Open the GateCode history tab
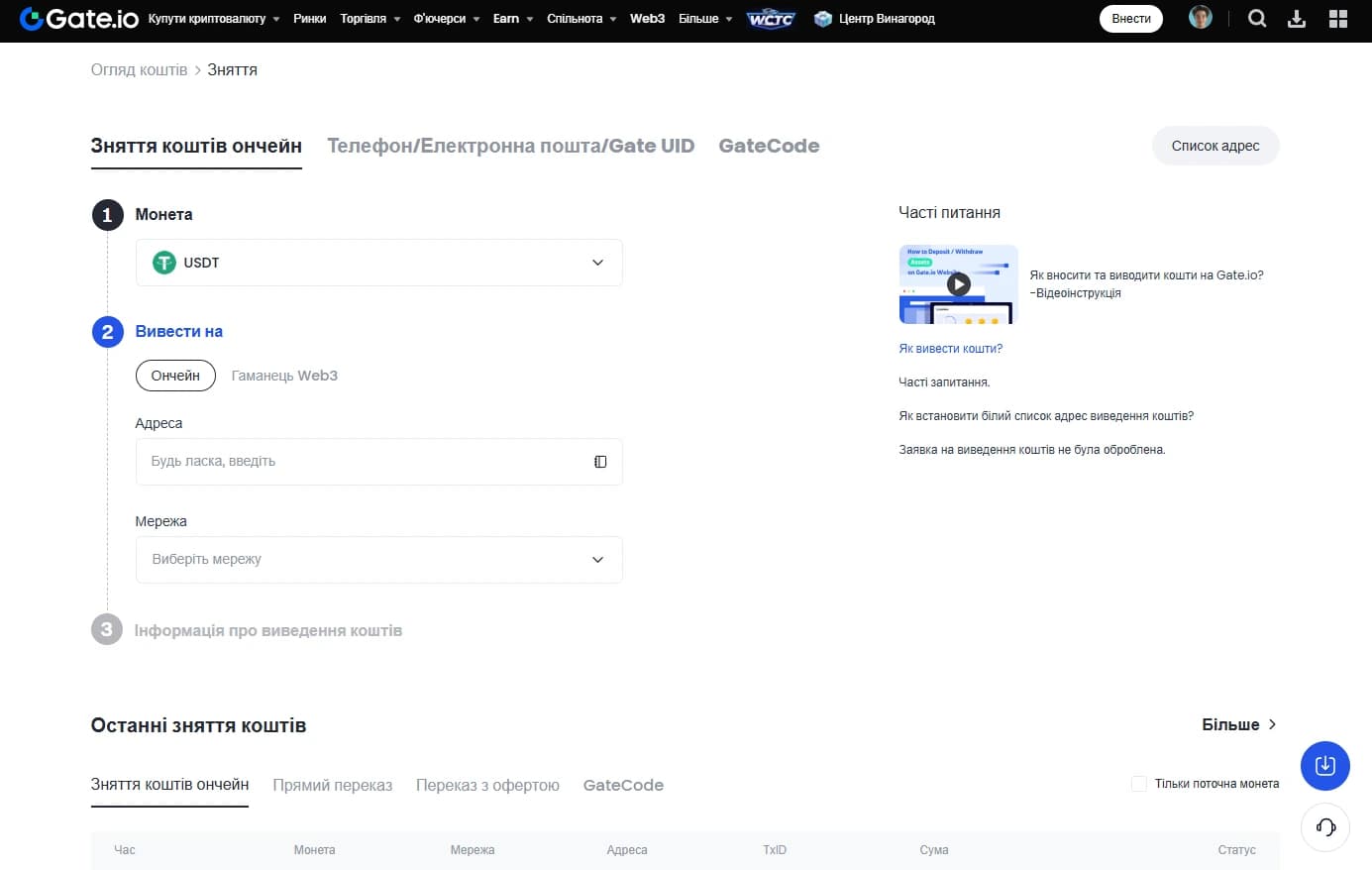1372x870 pixels. 623,785
